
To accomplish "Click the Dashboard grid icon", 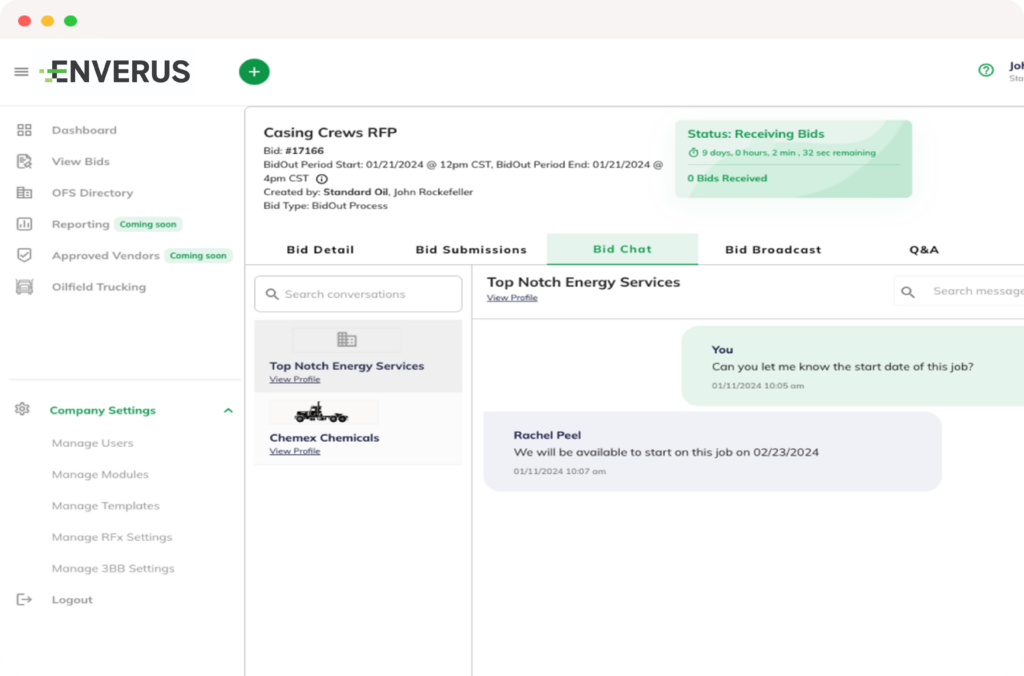I will 25,130.
